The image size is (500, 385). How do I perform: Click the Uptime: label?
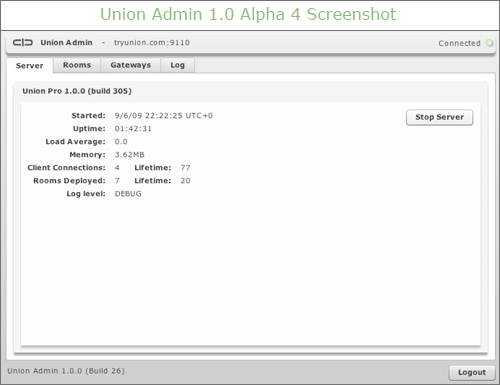coord(89,129)
